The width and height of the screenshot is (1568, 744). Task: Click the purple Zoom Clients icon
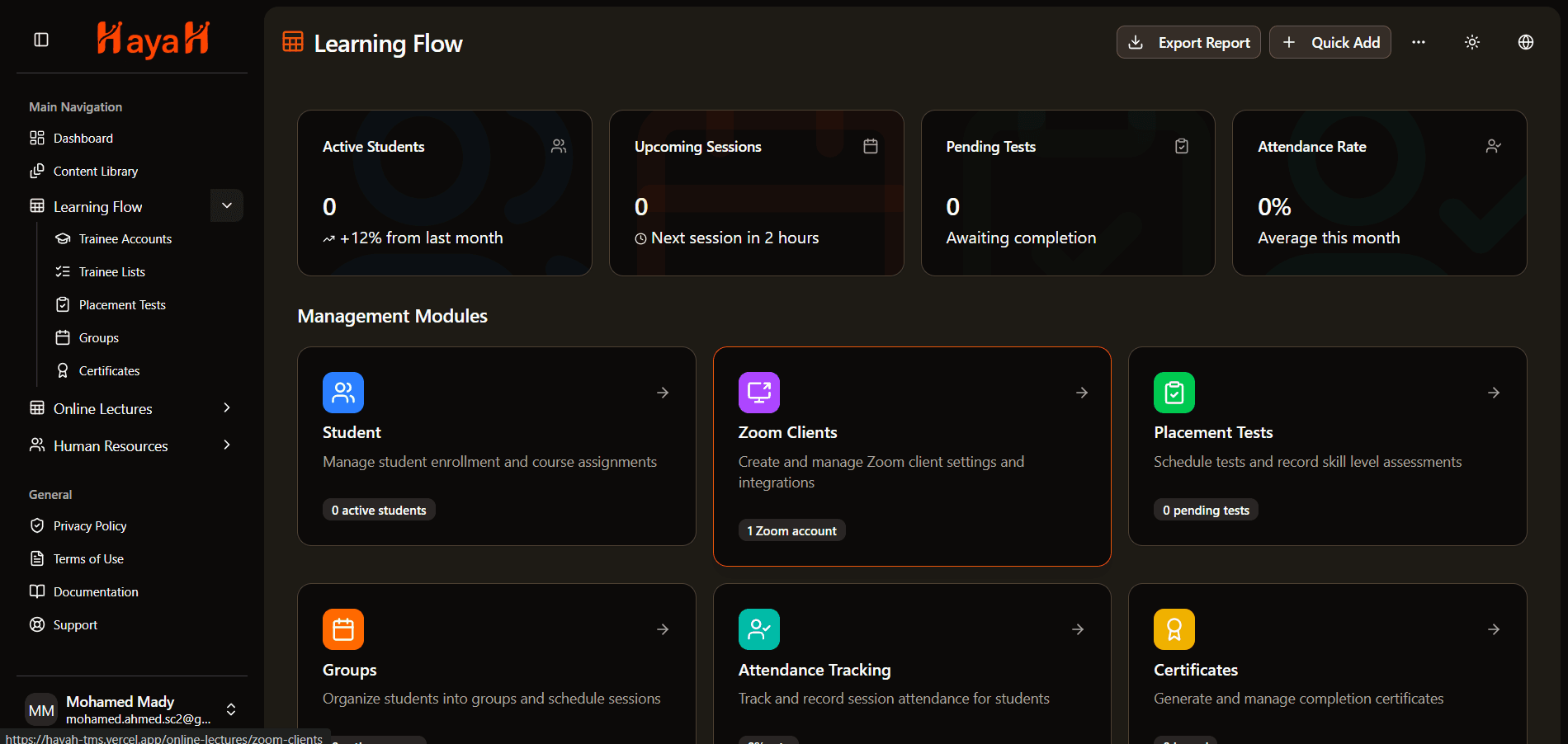click(x=759, y=393)
